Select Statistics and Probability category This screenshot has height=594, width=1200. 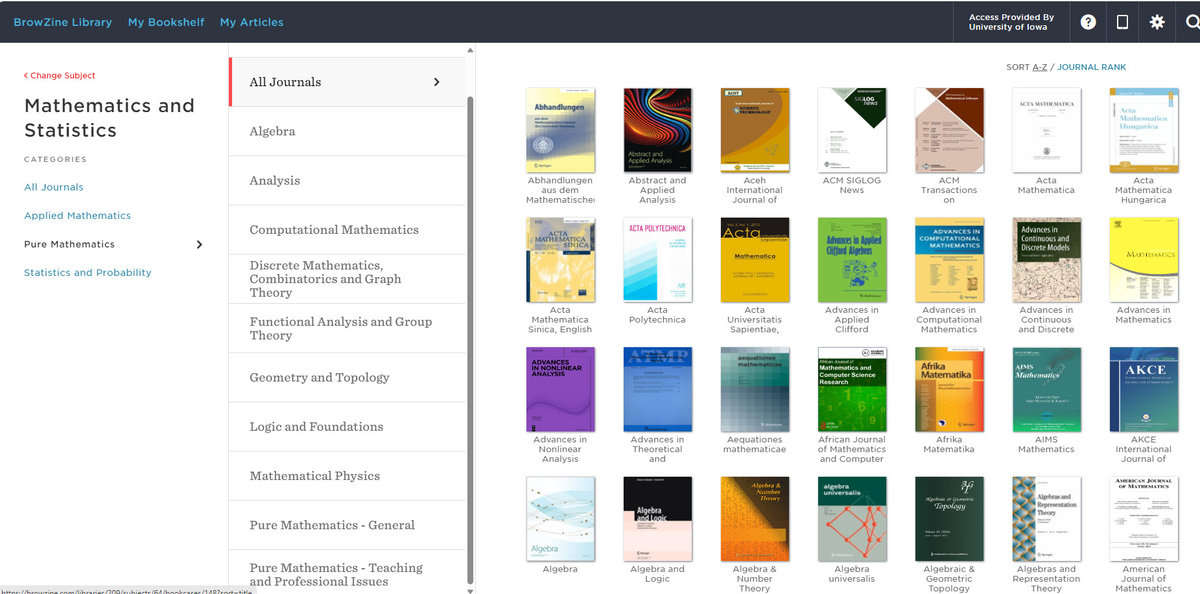(88, 273)
